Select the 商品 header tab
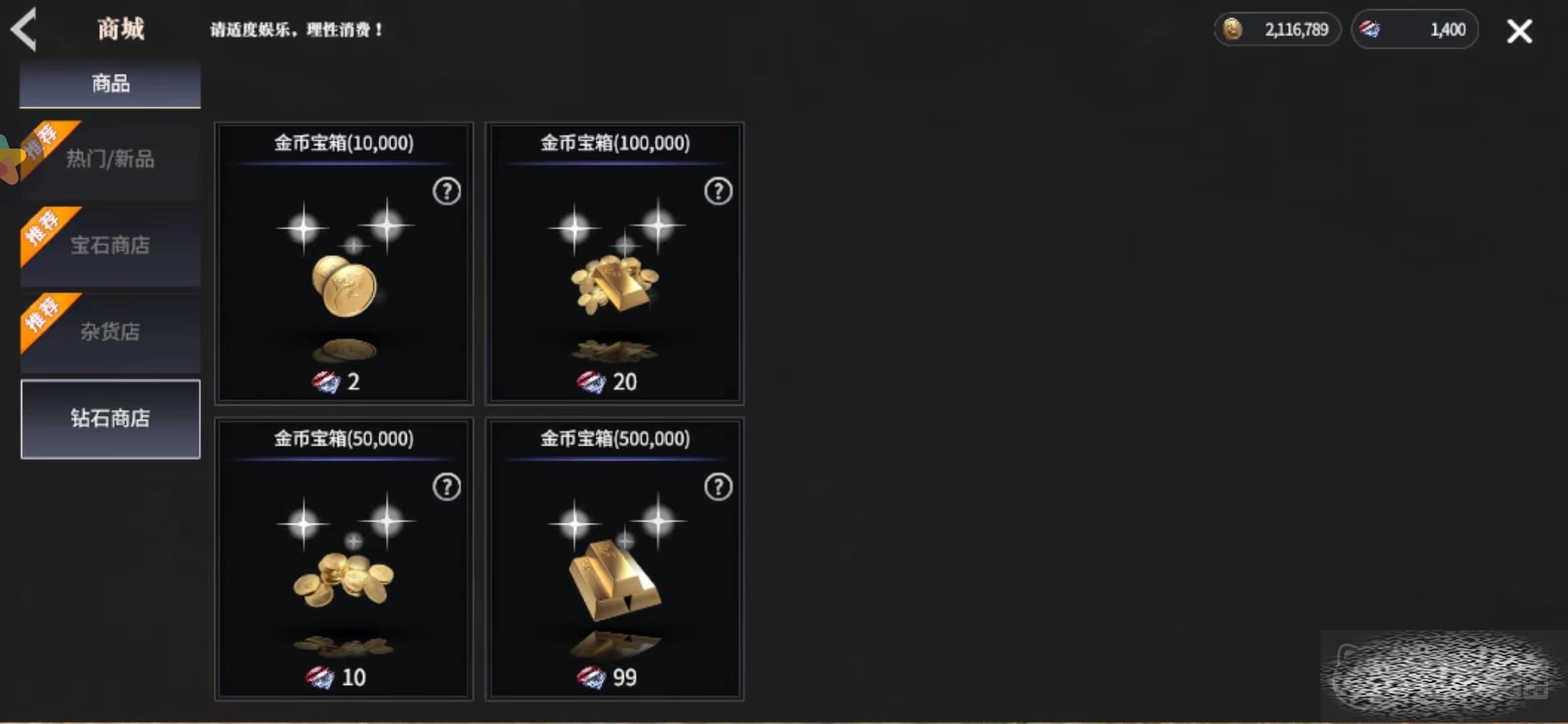Viewport: 1568px width, 724px height. (110, 84)
